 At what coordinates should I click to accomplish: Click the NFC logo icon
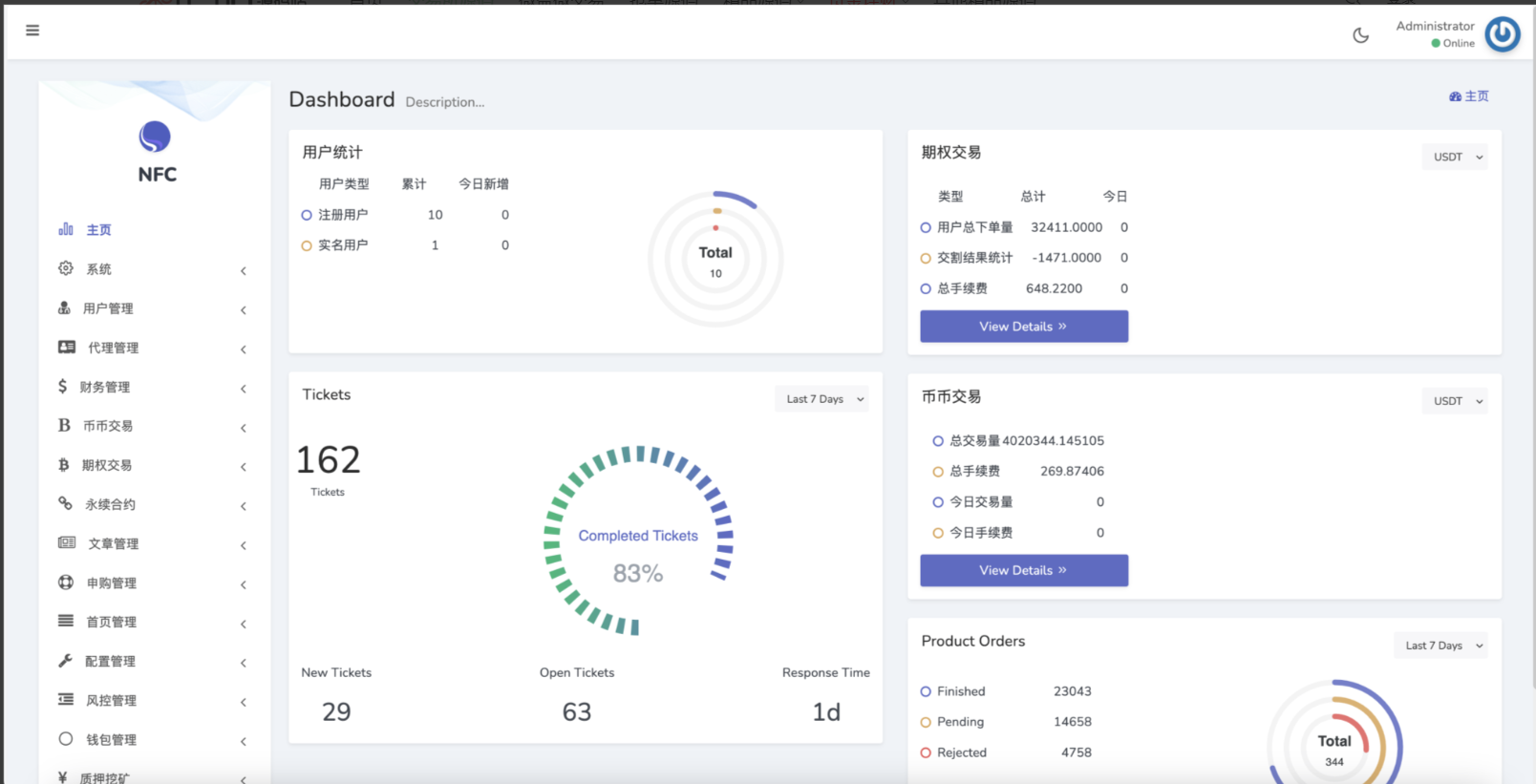click(x=155, y=138)
